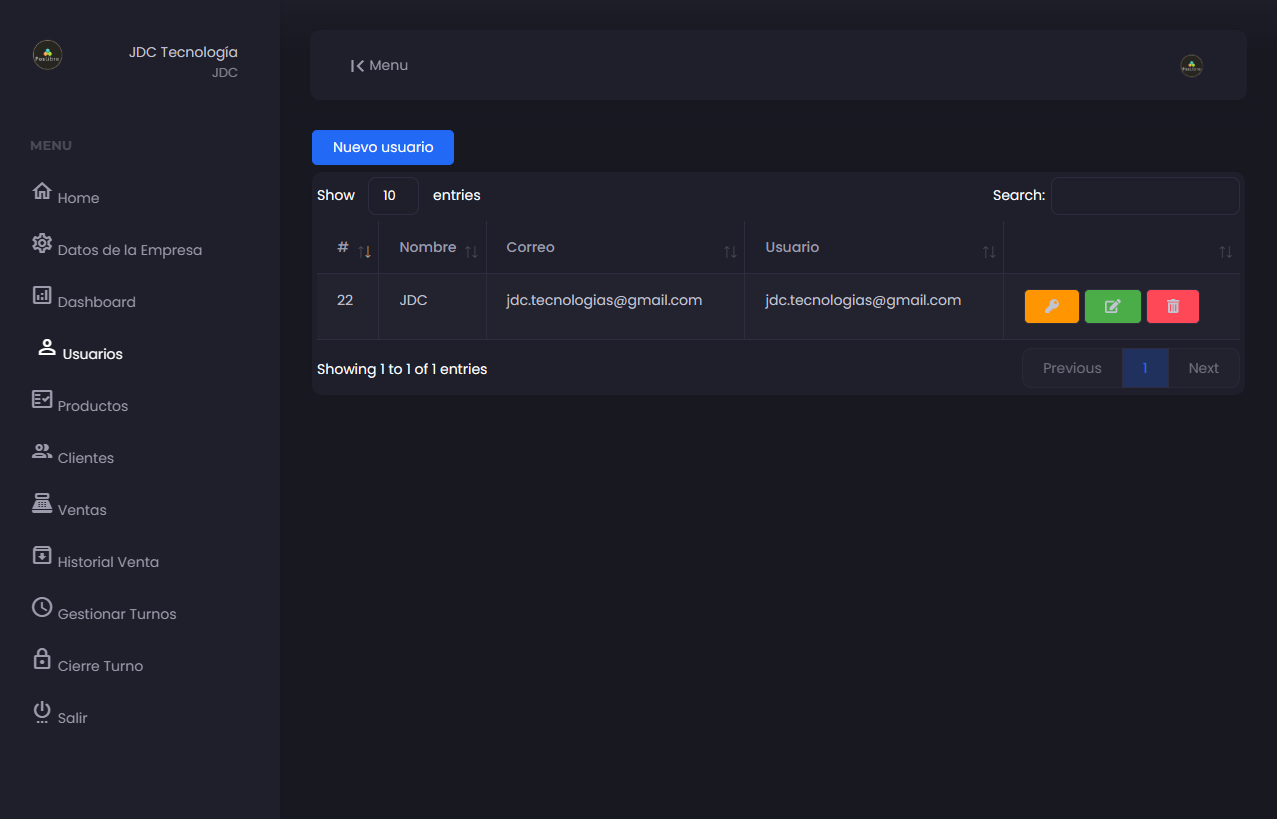Open the entries-per-page selector showing 10
This screenshot has width=1277, height=819.
[x=393, y=196]
